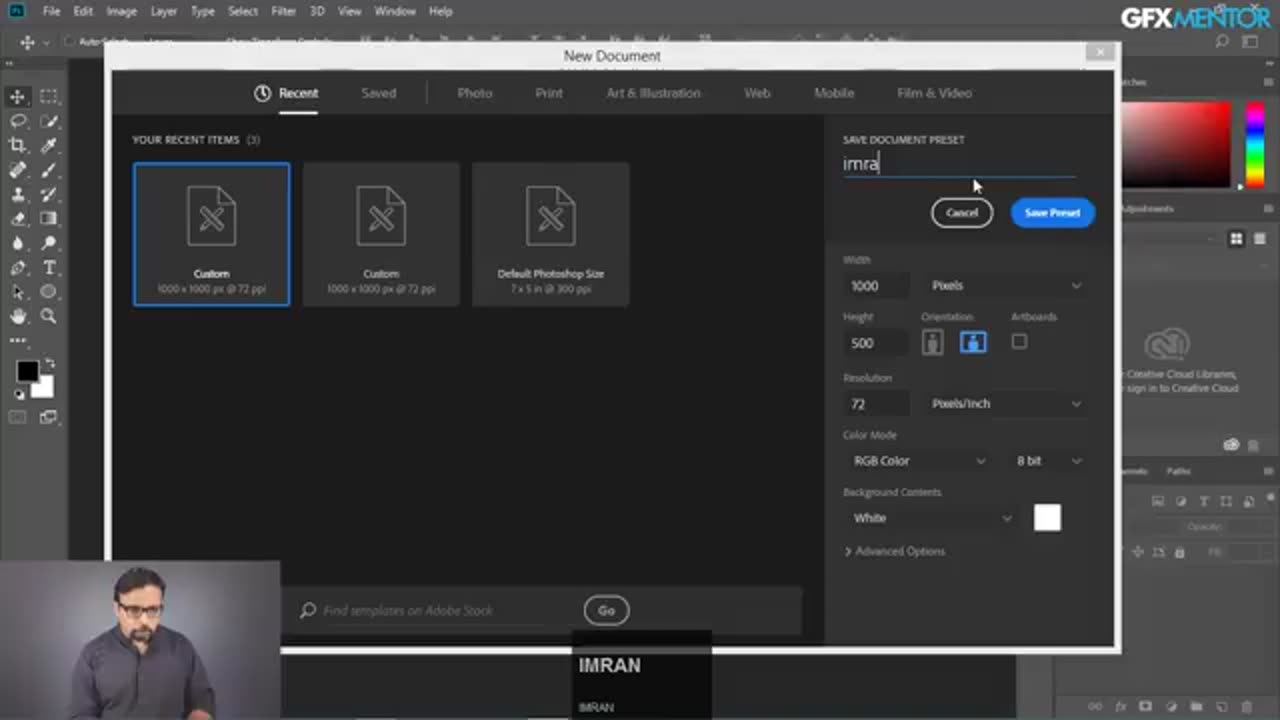Open the File menu

(x=51, y=11)
